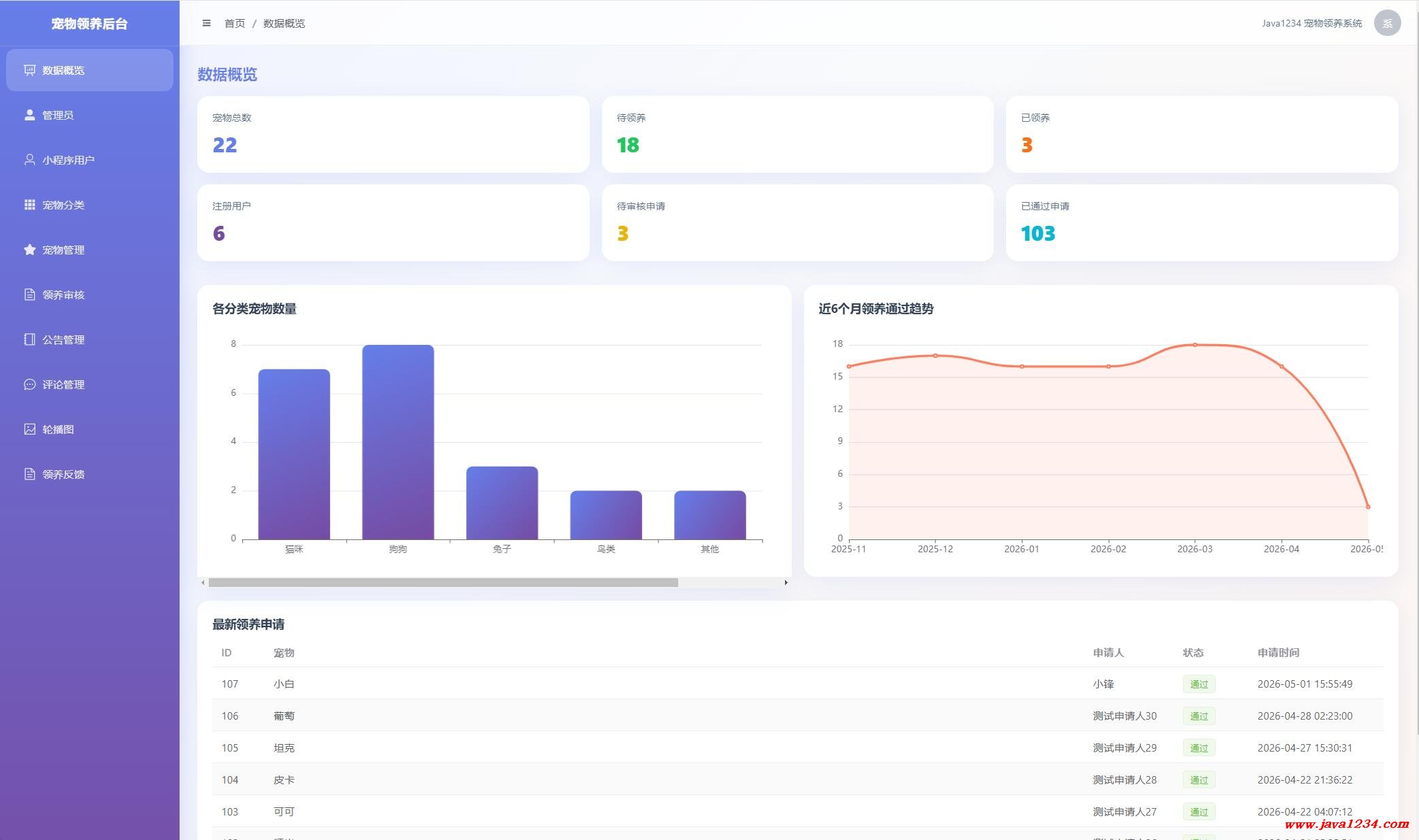Select the 数据概览 sidebar menu item
Viewport: 1419px width, 840px height.
click(90, 70)
